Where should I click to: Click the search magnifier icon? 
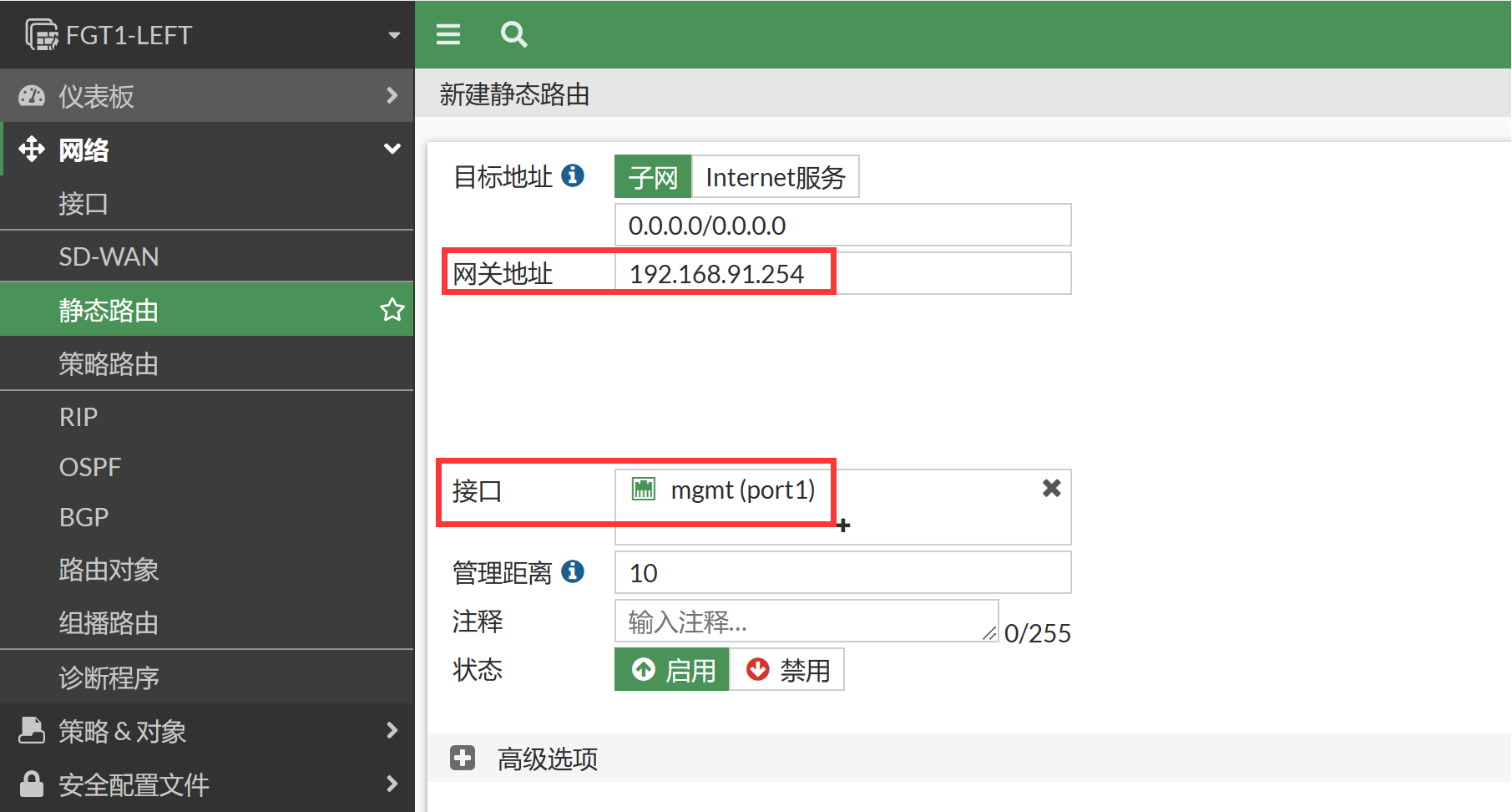pyautogui.click(x=513, y=34)
